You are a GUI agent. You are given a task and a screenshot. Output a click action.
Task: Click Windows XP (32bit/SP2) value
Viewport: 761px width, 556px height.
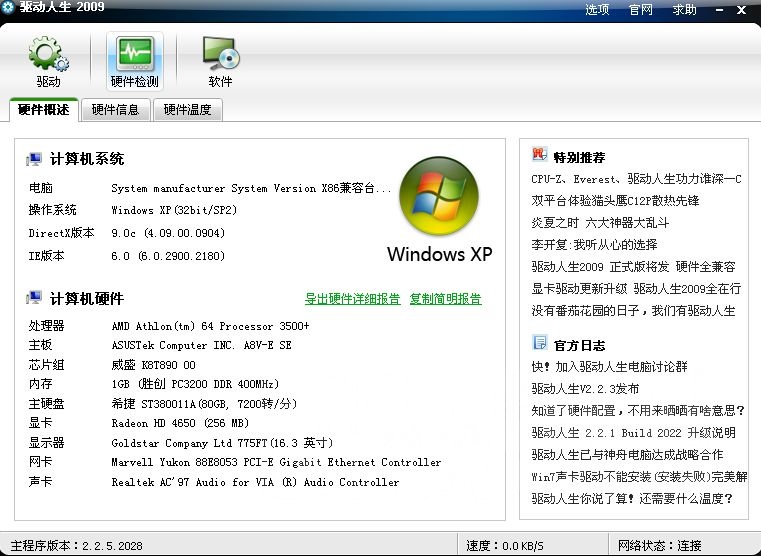point(174,210)
